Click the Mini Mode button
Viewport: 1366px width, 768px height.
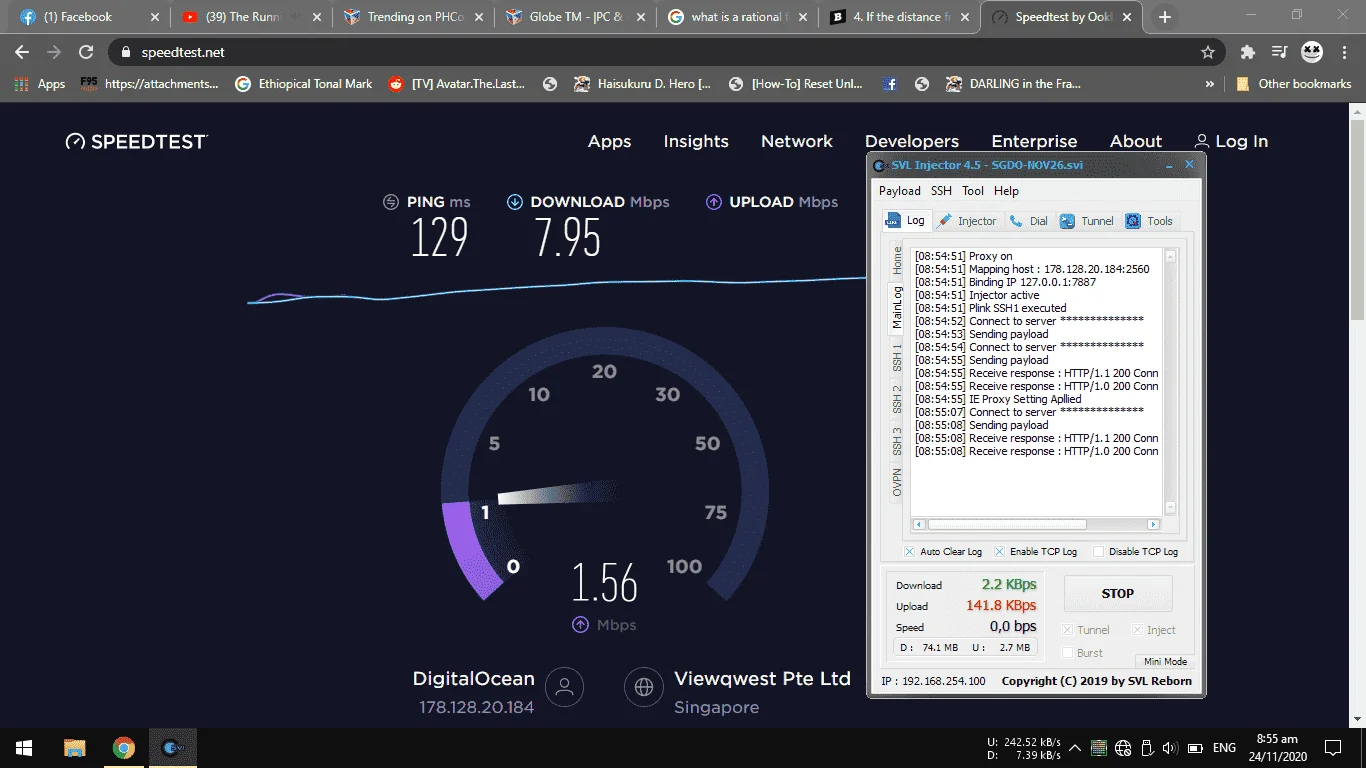tap(1165, 662)
